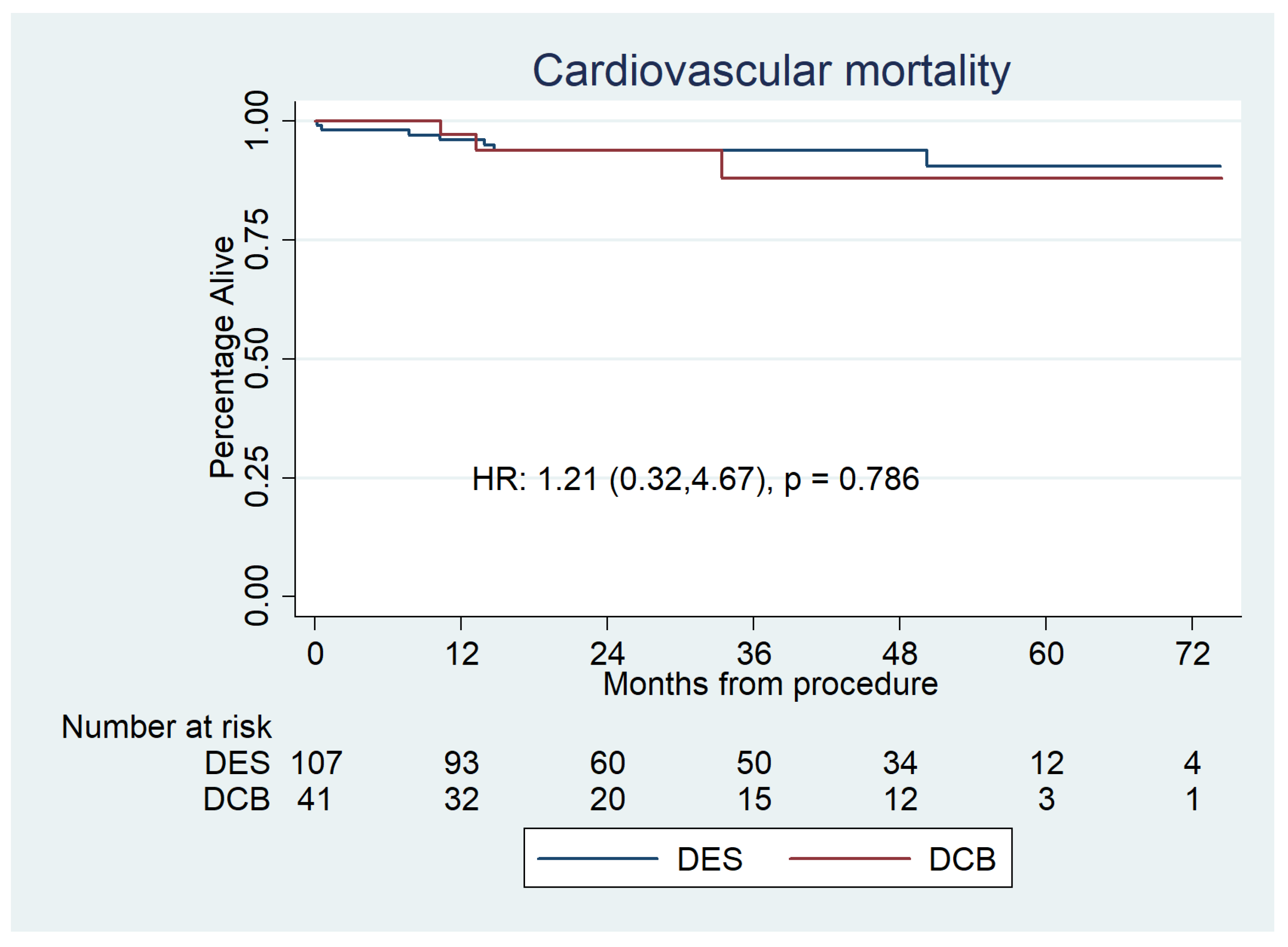The image size is (1288, 947).
Task: Click the DES row label in risk table
Action: click(237, 764)
